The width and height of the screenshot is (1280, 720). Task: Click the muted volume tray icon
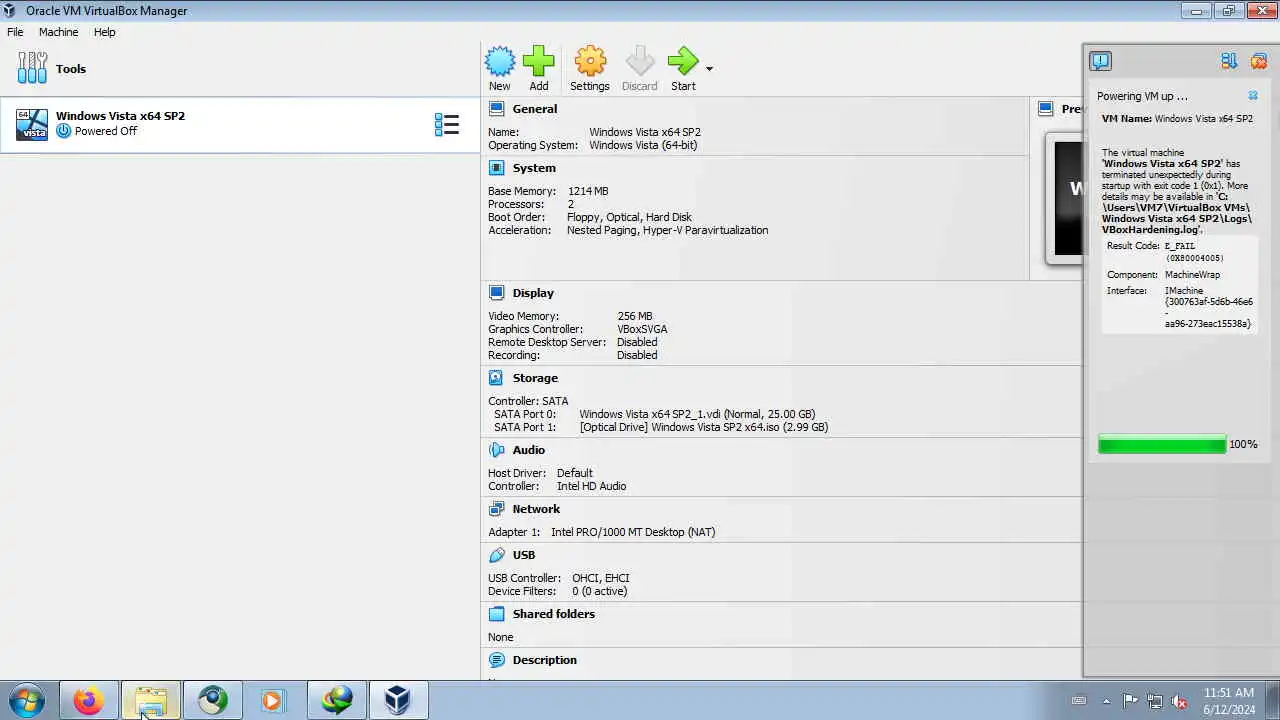pyautogui.click(x=1180, y=701)
